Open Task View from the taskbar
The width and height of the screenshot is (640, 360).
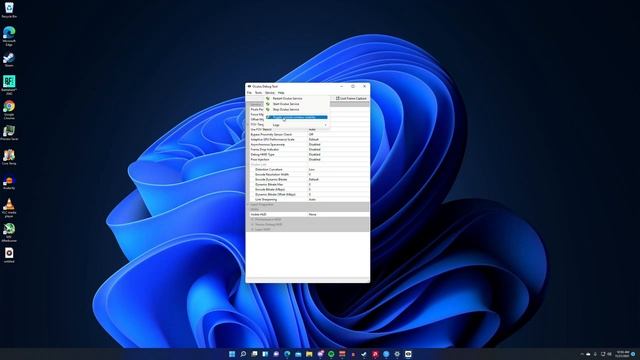[254, 354]
